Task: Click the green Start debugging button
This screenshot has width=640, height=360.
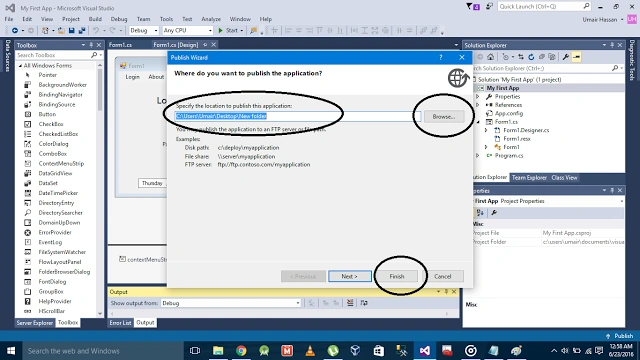Action: pos(230,31)
